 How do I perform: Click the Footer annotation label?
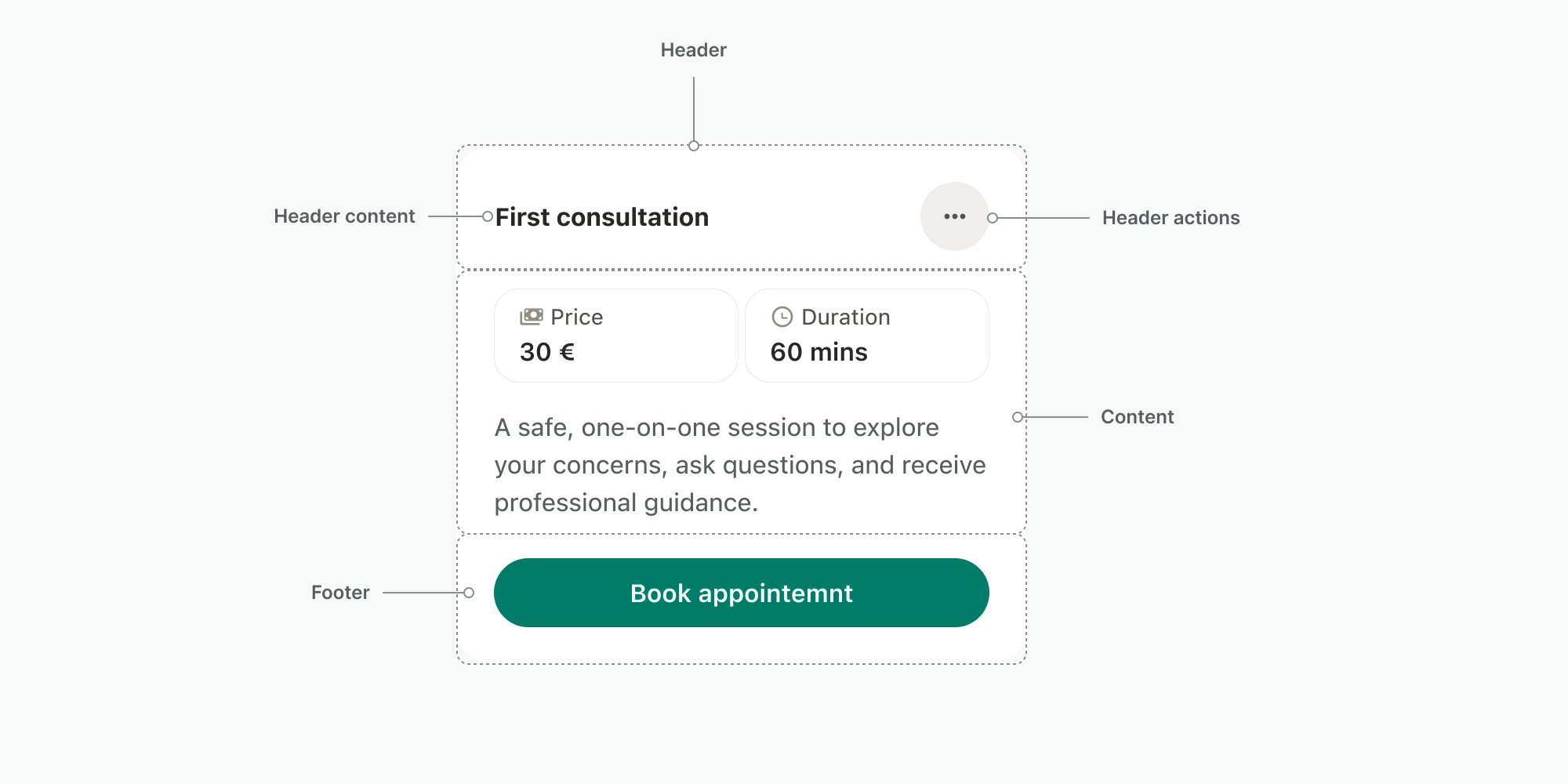(x=340, y=593)
